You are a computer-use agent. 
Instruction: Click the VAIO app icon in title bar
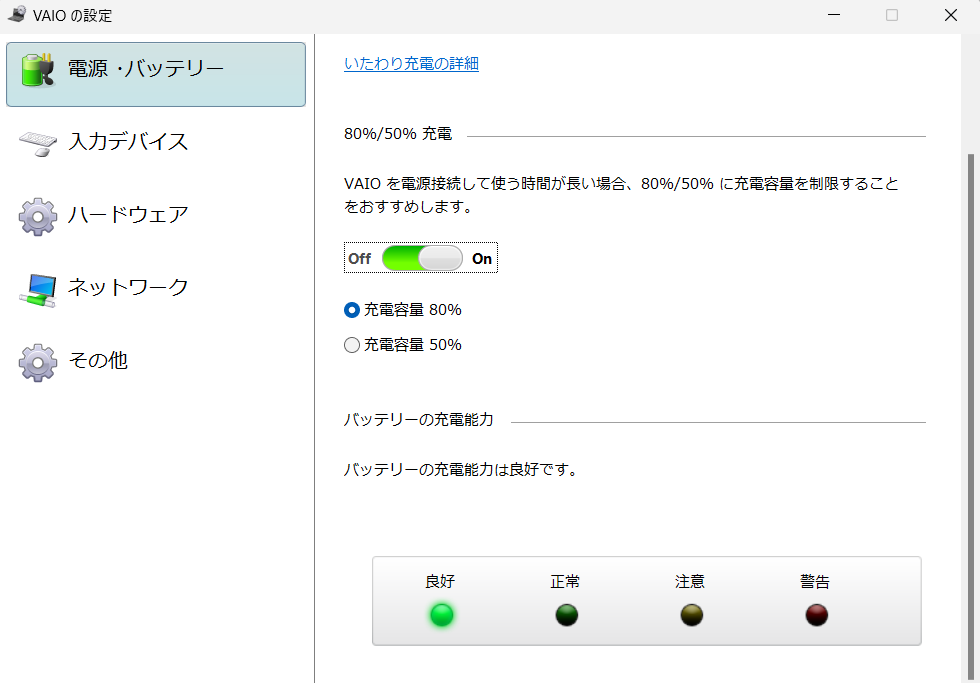[x=17, y=14]
